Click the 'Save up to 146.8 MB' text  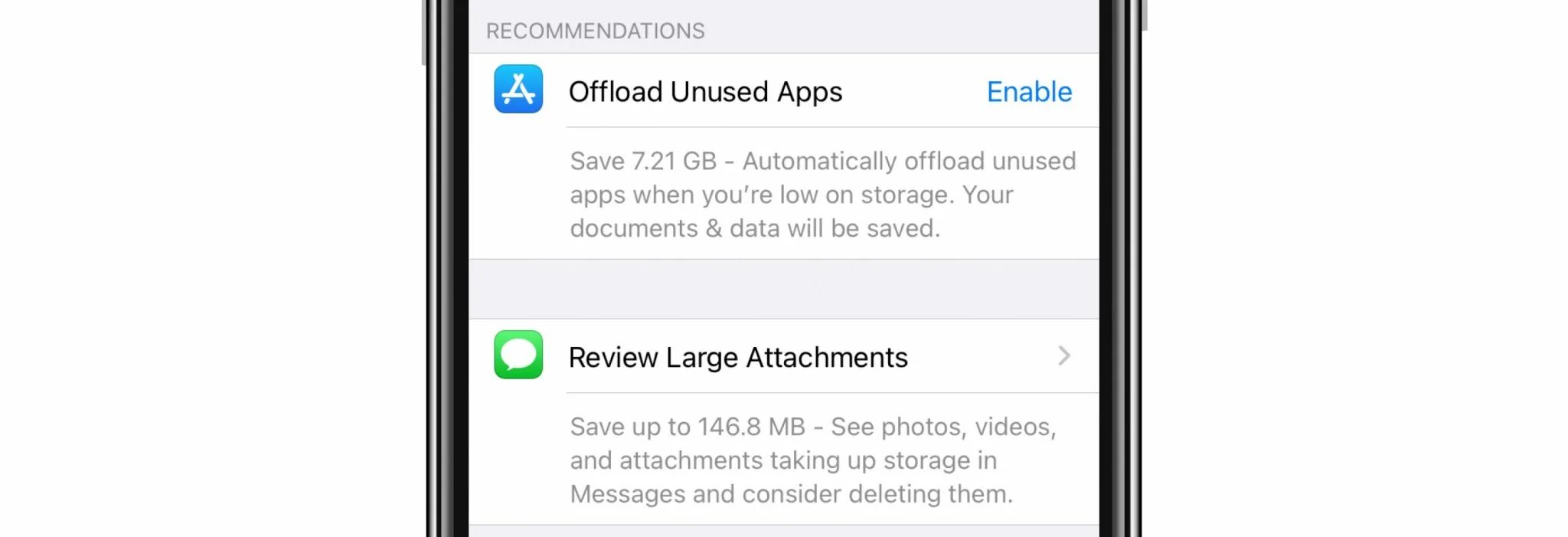pyautogui.click(x=688, y=427)
